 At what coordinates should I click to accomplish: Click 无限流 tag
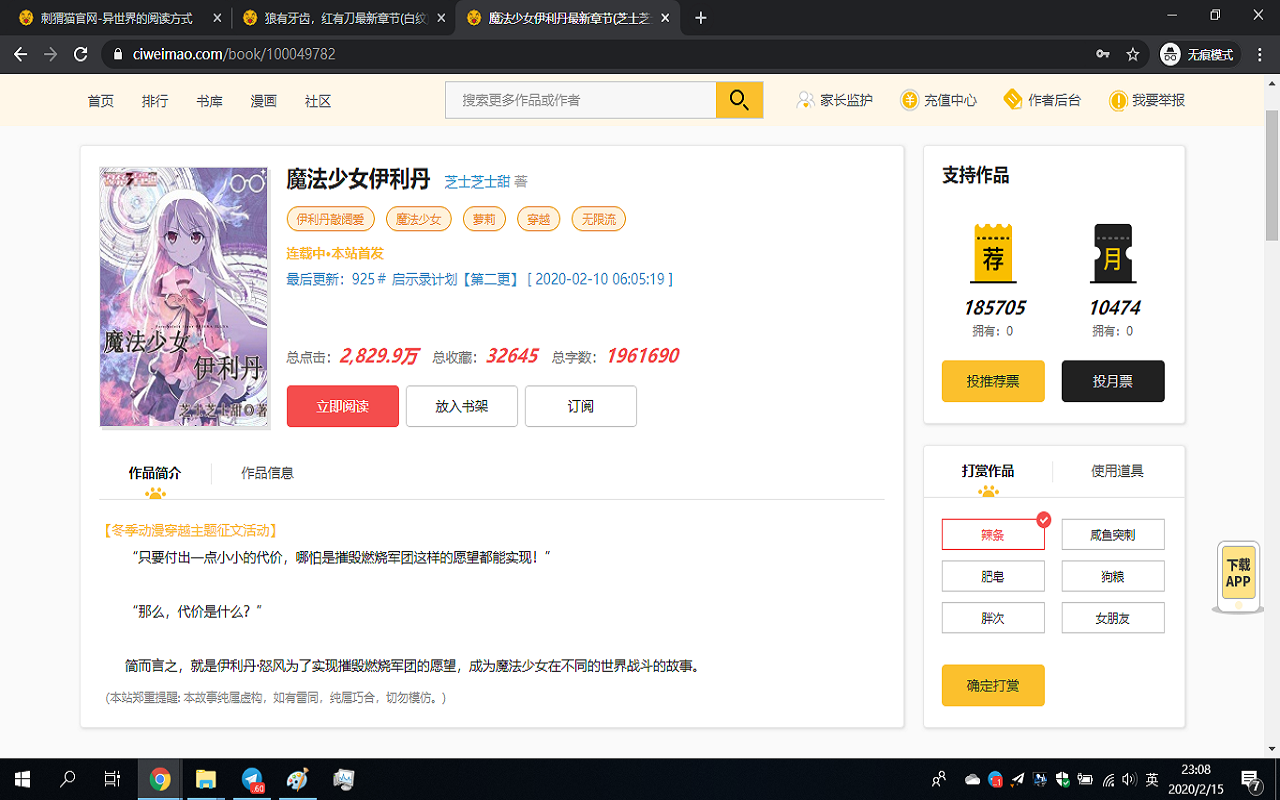click(x=599, y=219)
